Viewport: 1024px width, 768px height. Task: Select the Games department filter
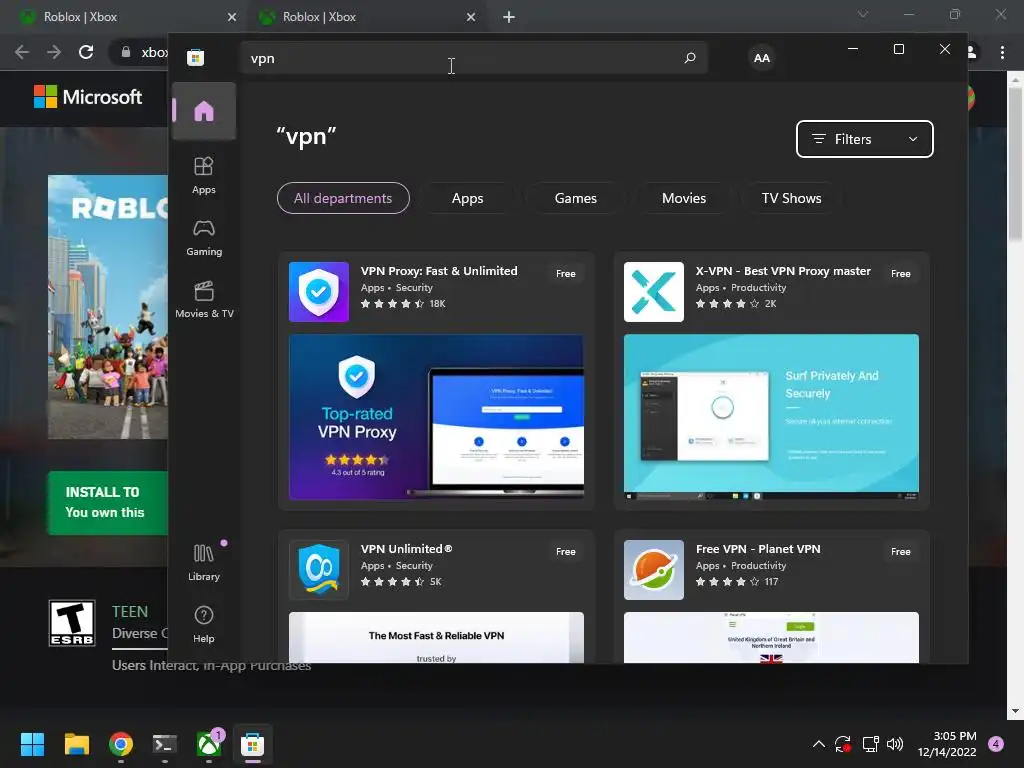pos(575,198)
